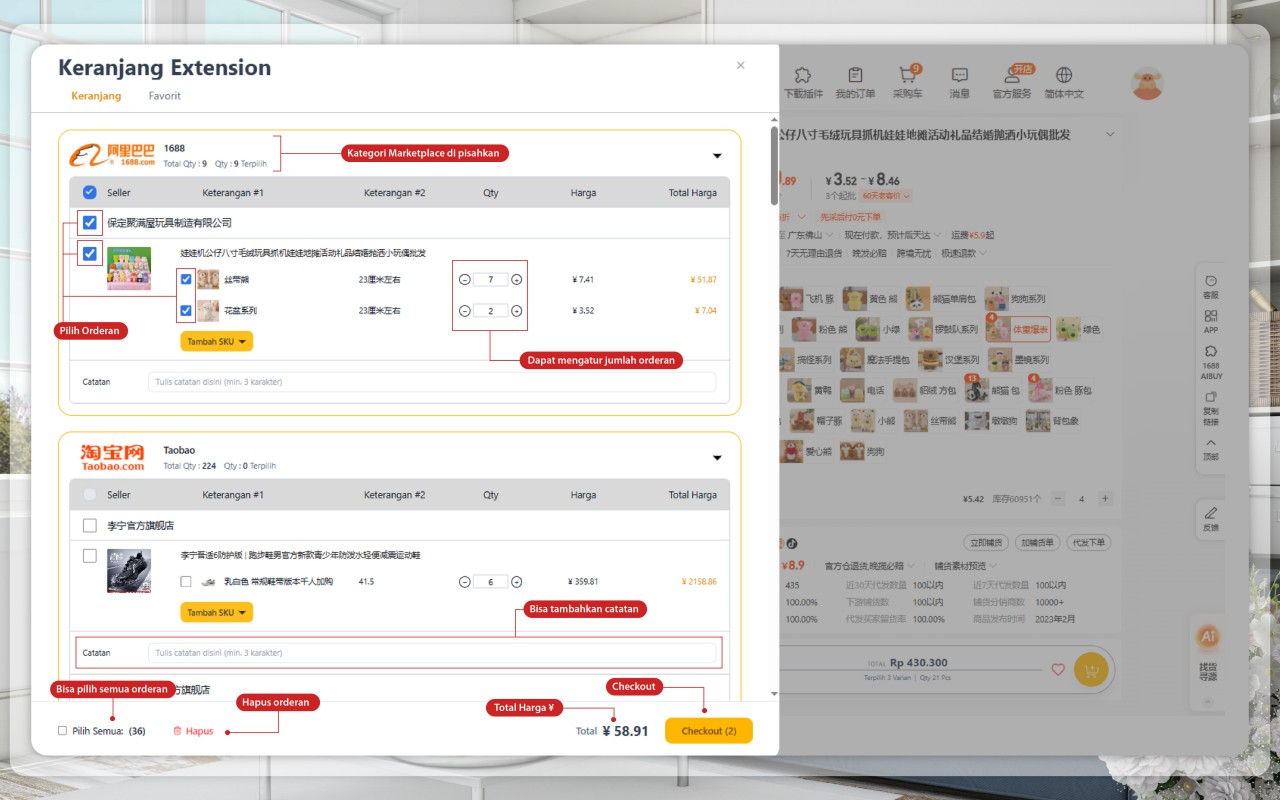The image size is (1280, 800).
Task: Increase quantity for 乳白色 shoe SKU
Action: (x=516, y=582)
